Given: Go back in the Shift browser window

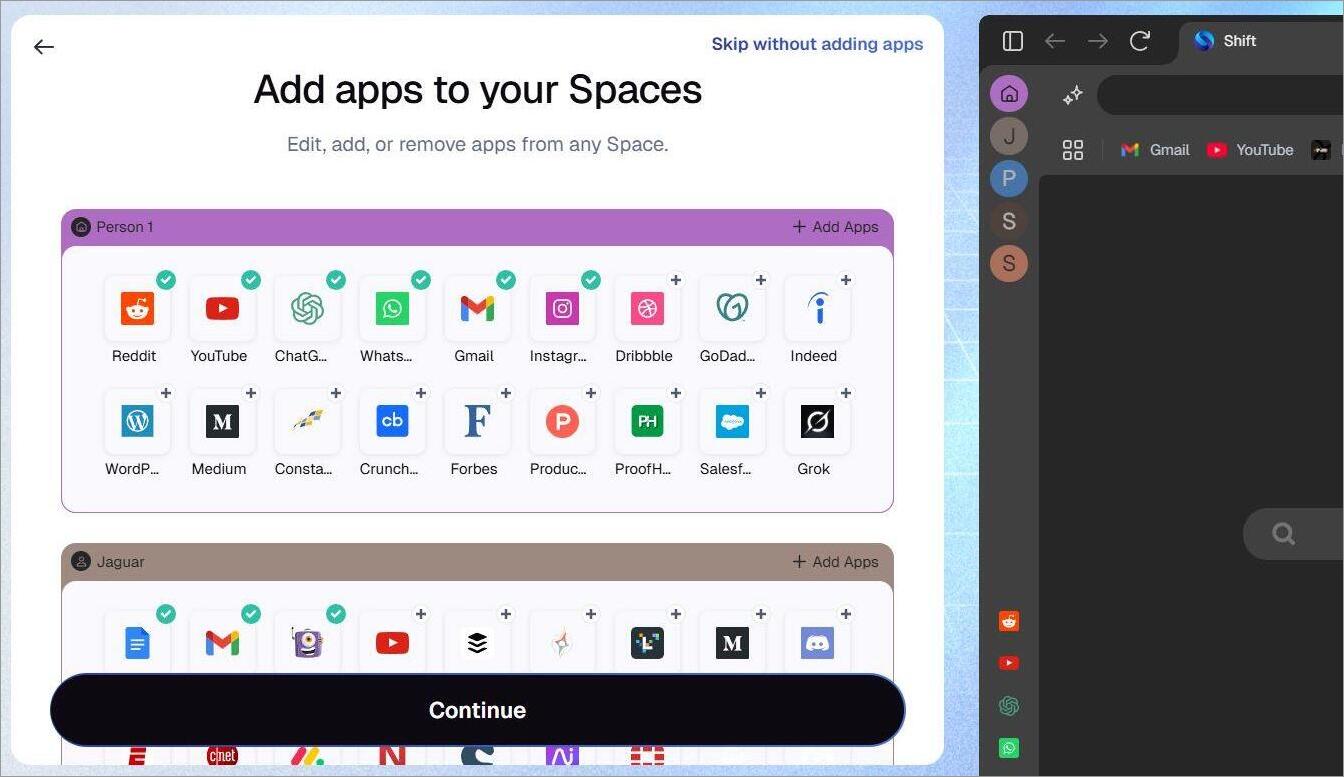Looking at the screenshot, I should coord(1055,41).
